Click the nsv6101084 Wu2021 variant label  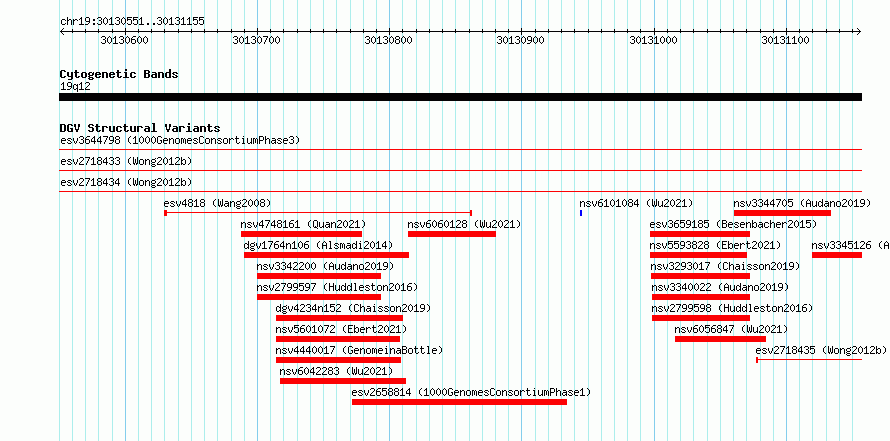(x=636, y=203)
